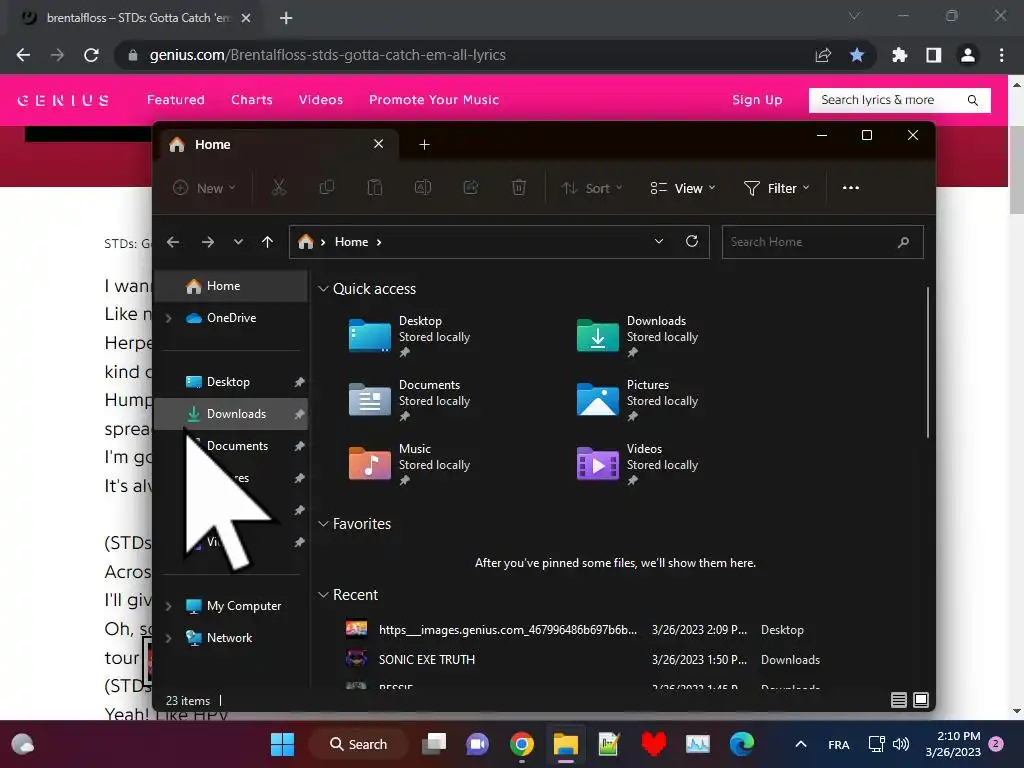Open the Downloads folder in Quick access
Viewport: 1024px width, 768px height.
(637, 336)
